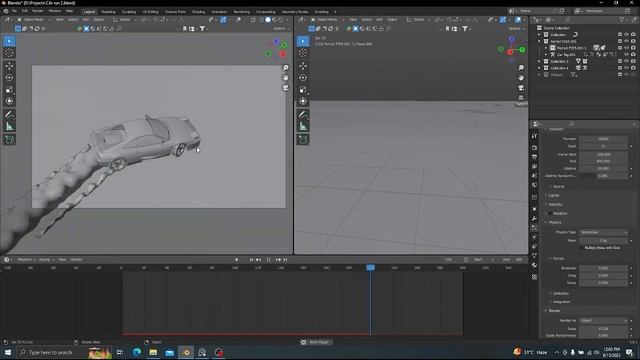Jump to the end frame
The height and width of the screenshot is (360, 640).
click(285, 260)
